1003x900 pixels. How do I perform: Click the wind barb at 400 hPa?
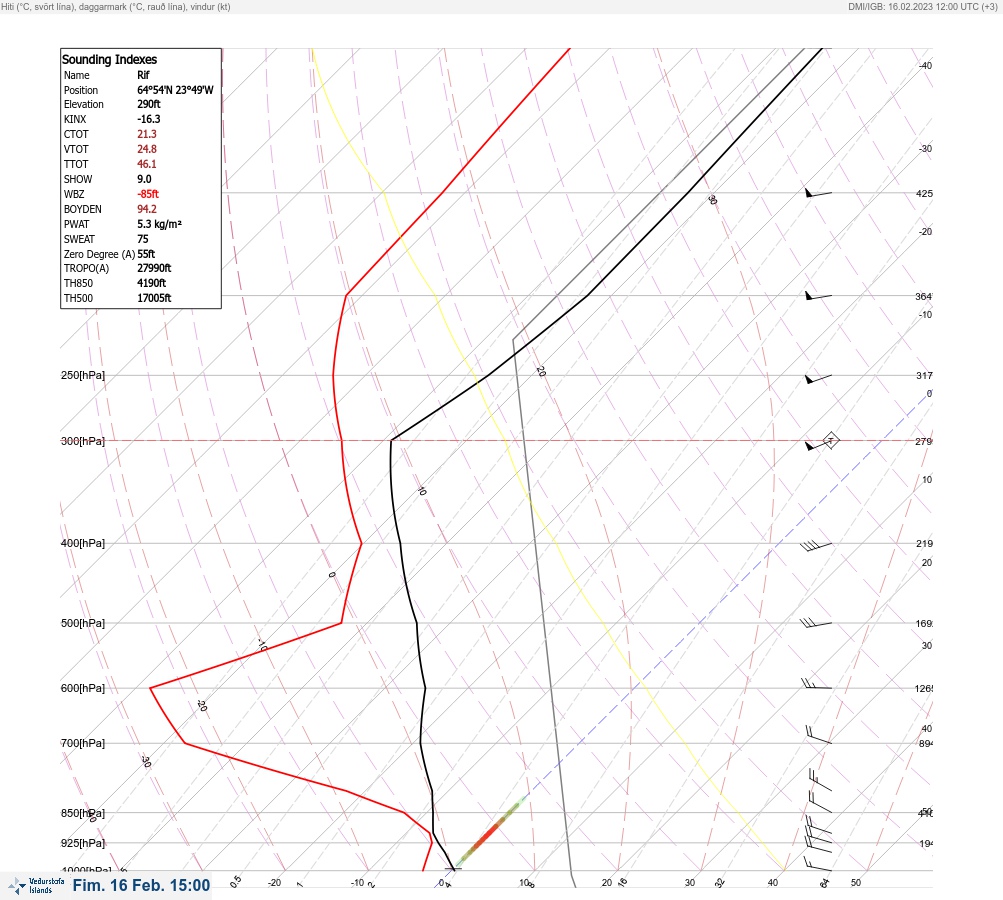click(816, 546)
